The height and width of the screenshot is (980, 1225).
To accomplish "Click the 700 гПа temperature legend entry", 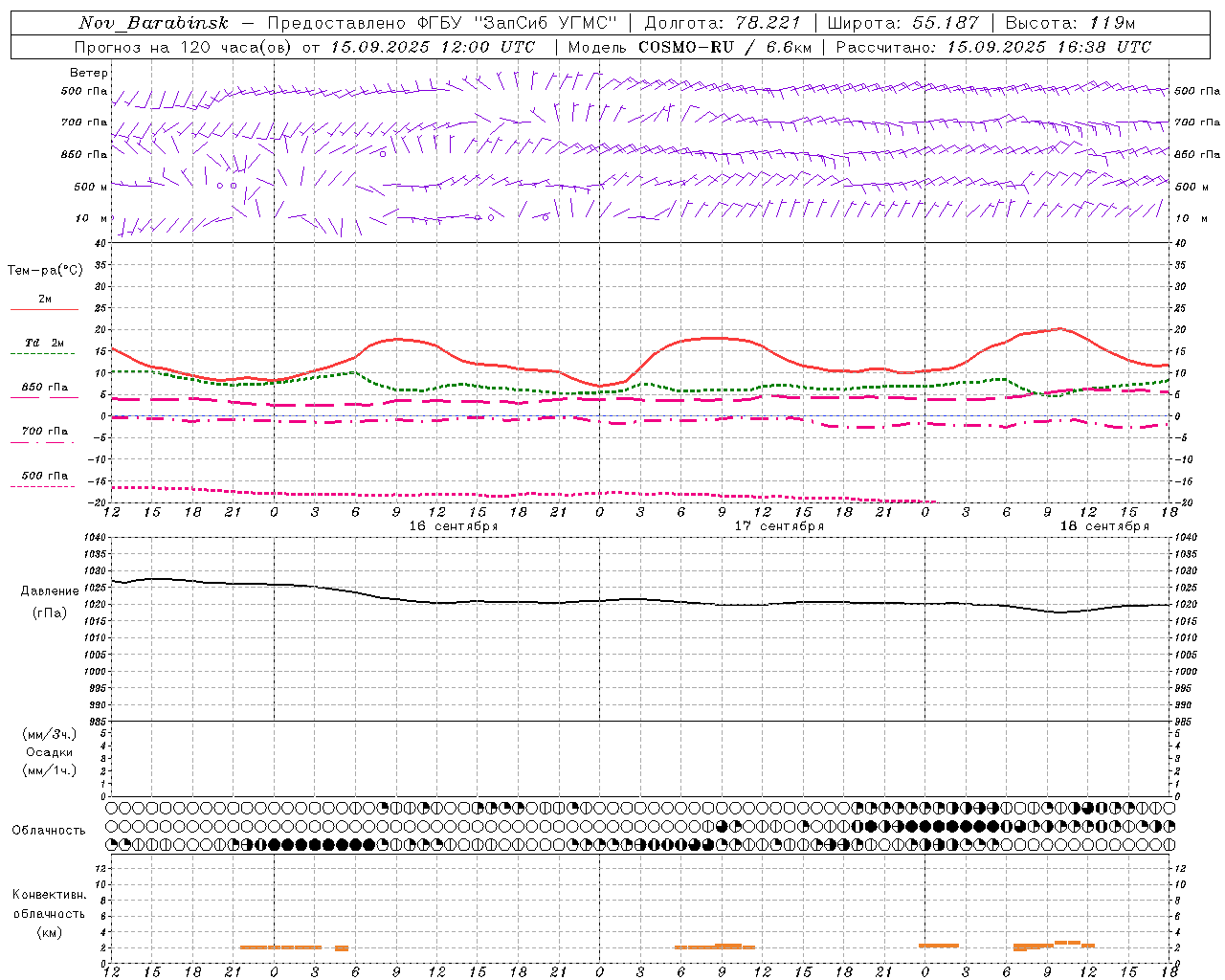I will (x=45, y=432).
